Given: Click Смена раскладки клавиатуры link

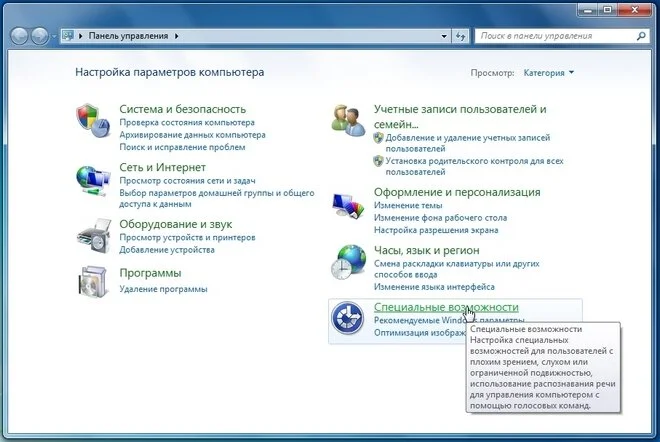Looking at the screenshot, I should point(457,269).
